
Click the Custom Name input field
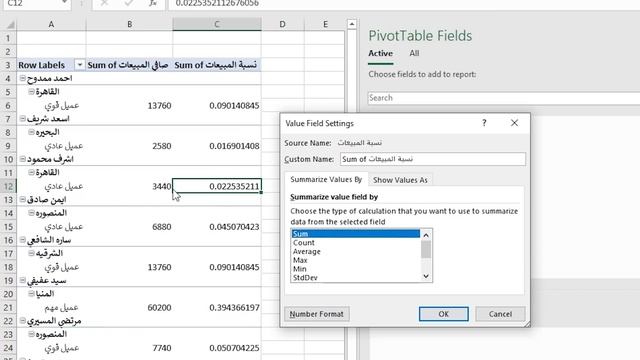tap(433, 159)
